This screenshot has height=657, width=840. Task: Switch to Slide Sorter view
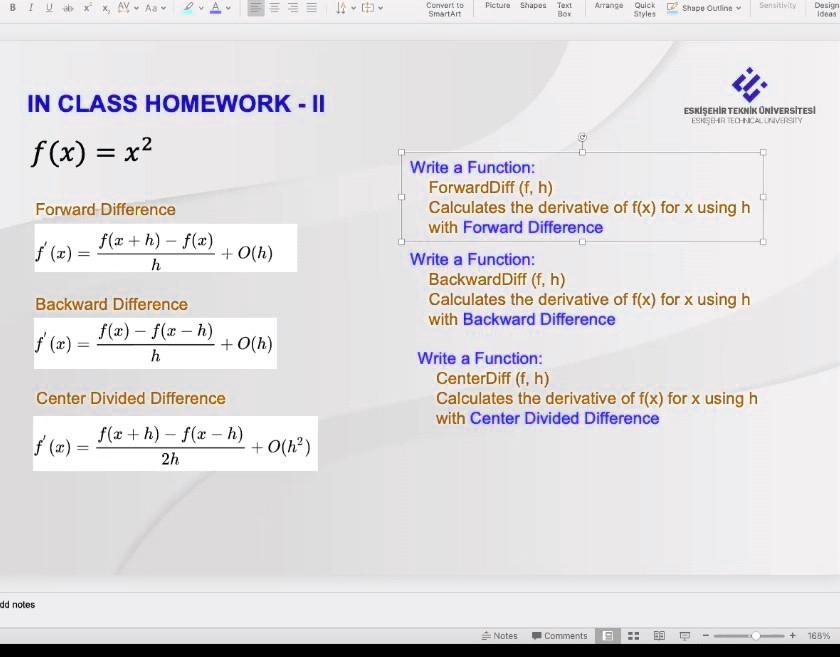pos(634,635)
